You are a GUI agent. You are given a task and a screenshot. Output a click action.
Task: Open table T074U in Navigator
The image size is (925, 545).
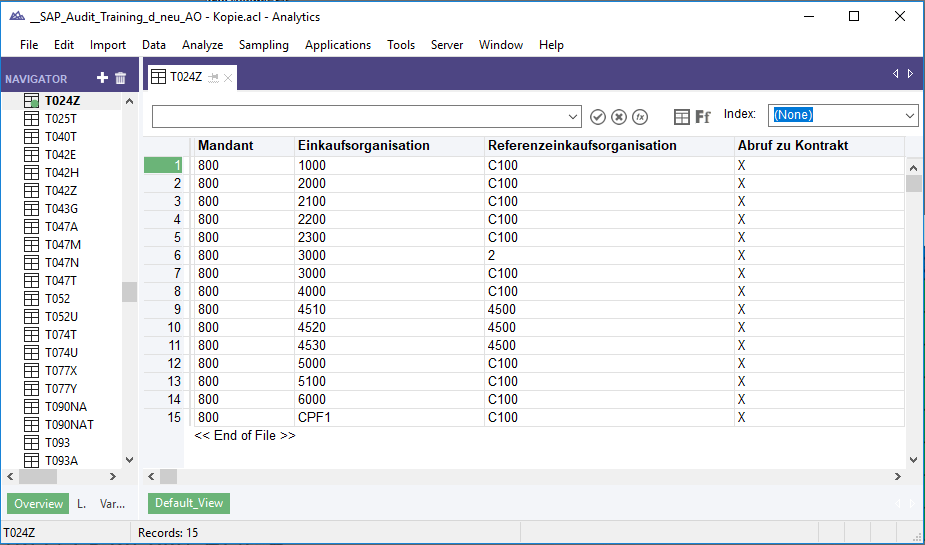[61, 353]
